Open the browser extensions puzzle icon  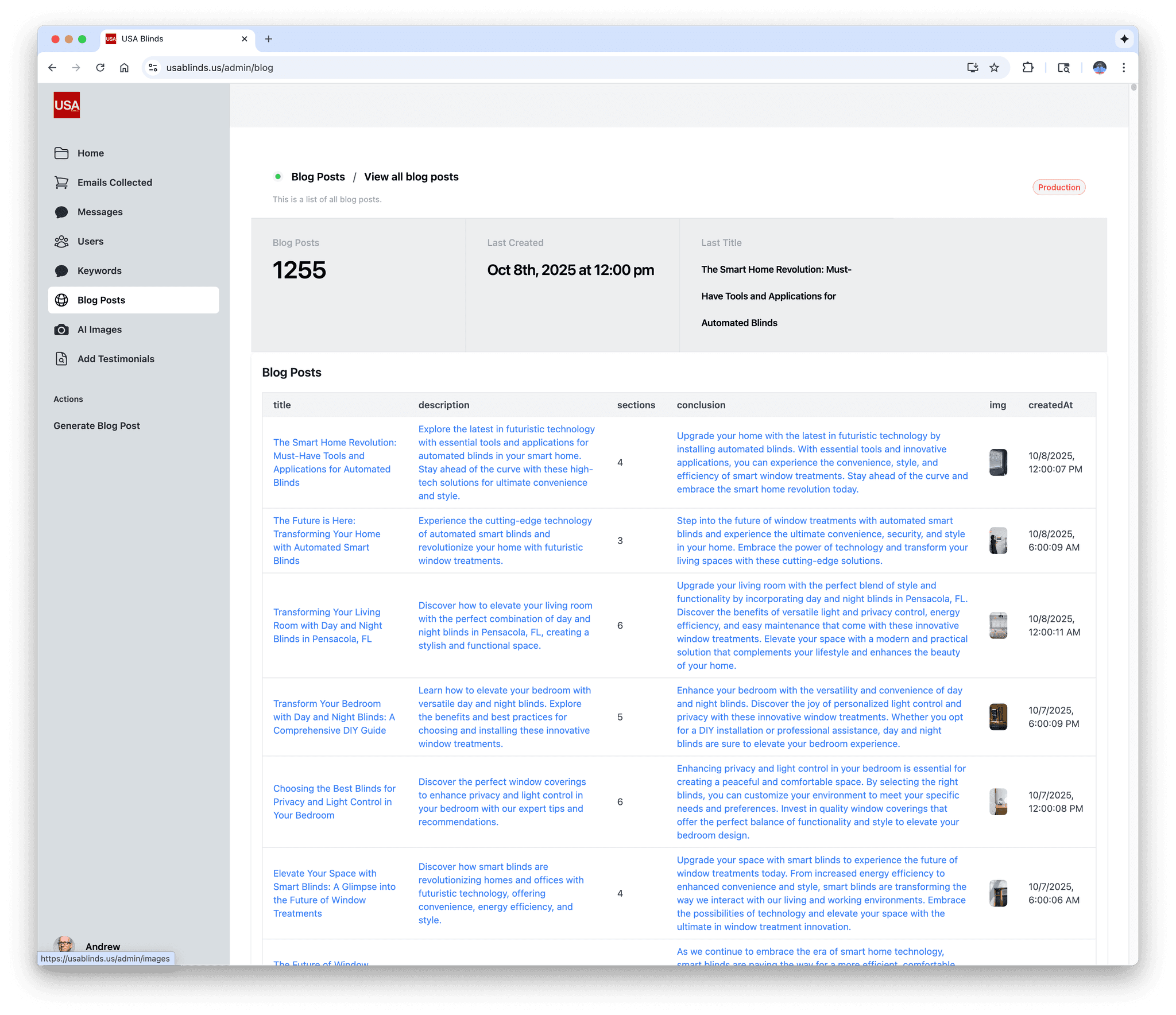pos(1028,68)
